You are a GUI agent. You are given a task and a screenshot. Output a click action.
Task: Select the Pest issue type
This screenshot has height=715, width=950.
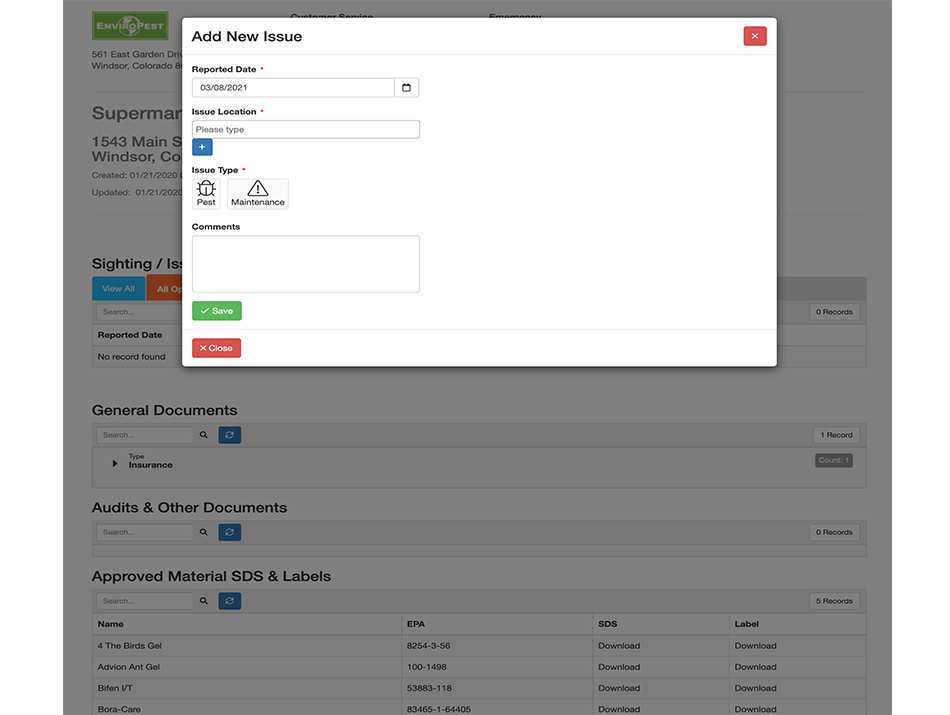(206, 194)
